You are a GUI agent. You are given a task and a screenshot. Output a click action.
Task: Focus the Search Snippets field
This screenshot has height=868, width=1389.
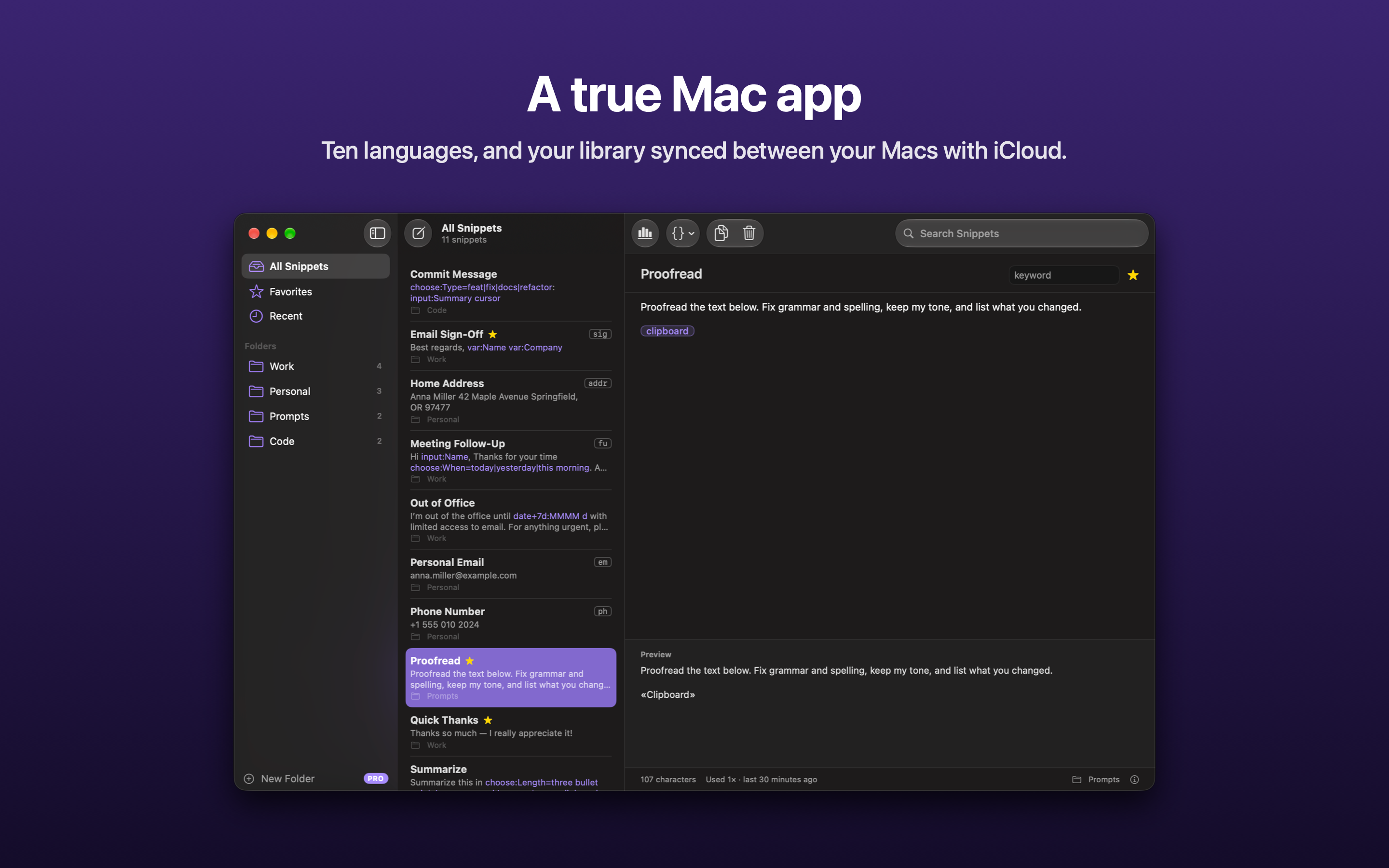click(1021, 233)
